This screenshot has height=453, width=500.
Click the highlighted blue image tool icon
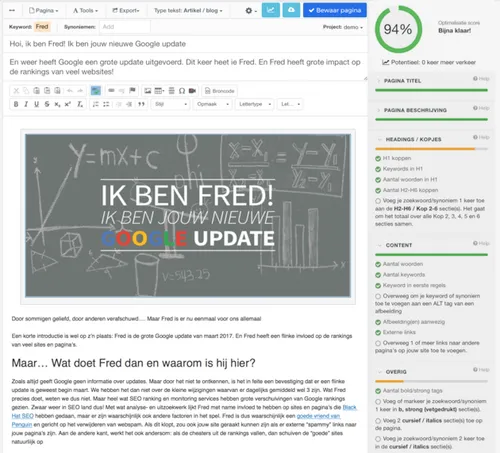click(x=96, y=91)
